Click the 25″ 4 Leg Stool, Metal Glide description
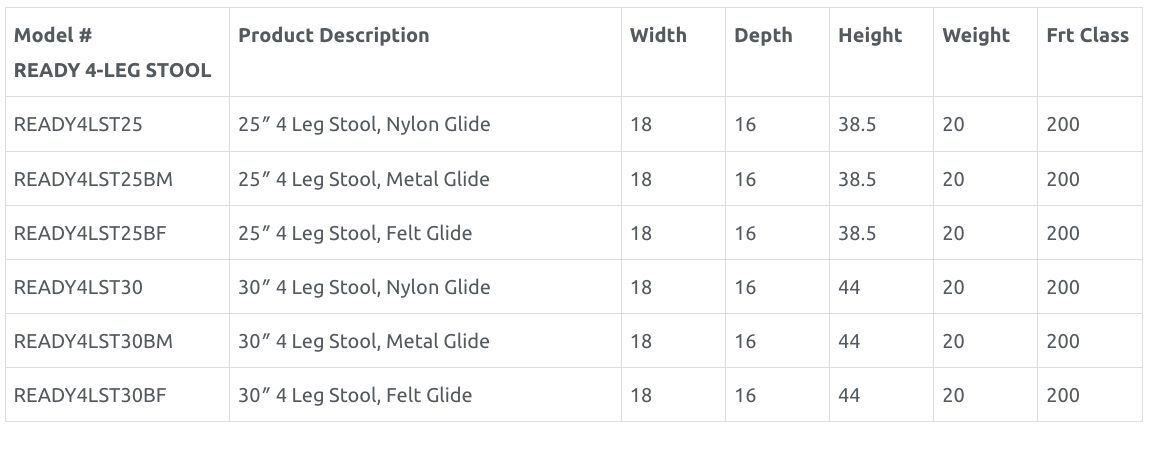 tap(364, 180)
